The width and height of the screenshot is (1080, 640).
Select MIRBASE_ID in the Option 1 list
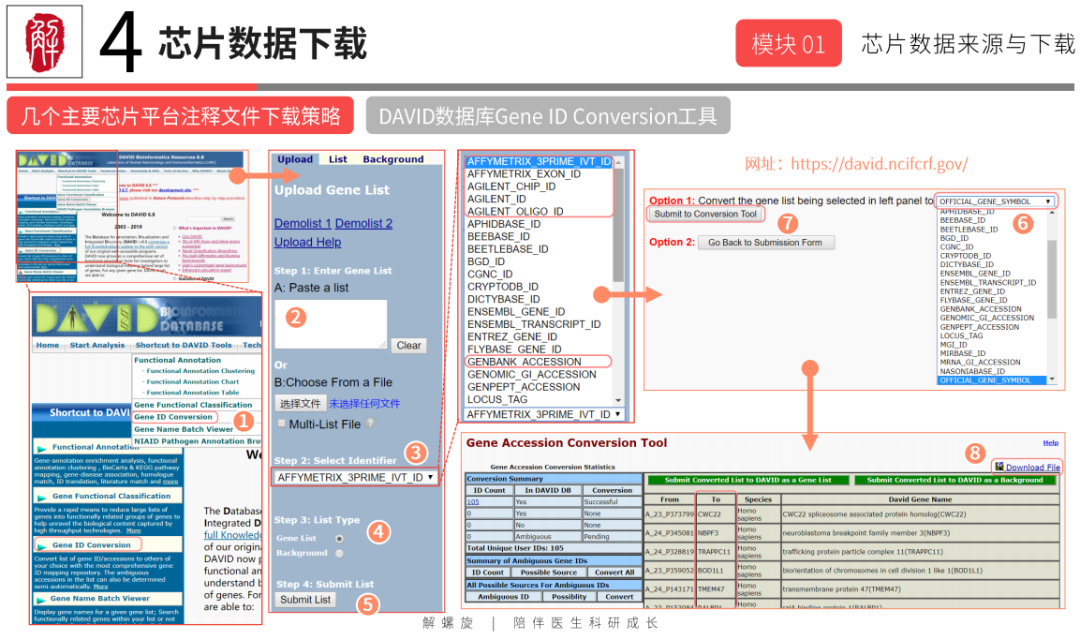point(962,353)
